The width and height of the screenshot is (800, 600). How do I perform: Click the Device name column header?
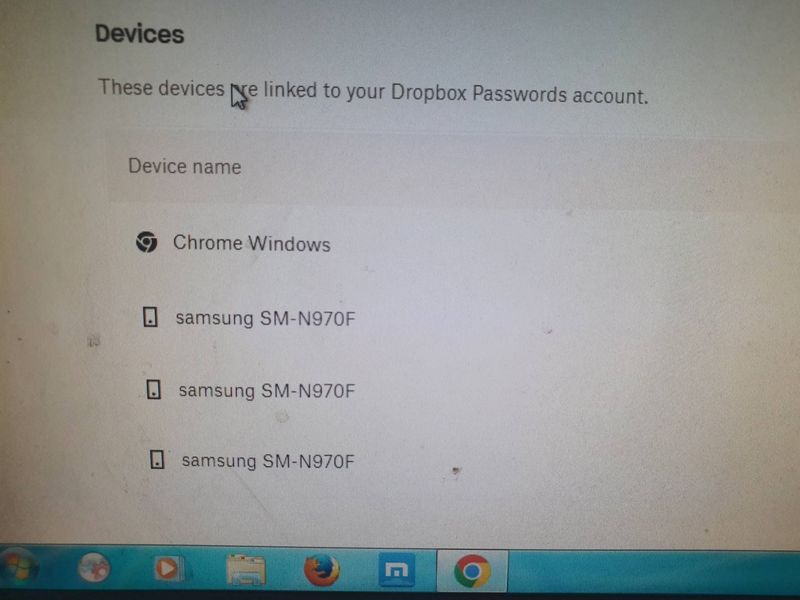tap(185, 166)
